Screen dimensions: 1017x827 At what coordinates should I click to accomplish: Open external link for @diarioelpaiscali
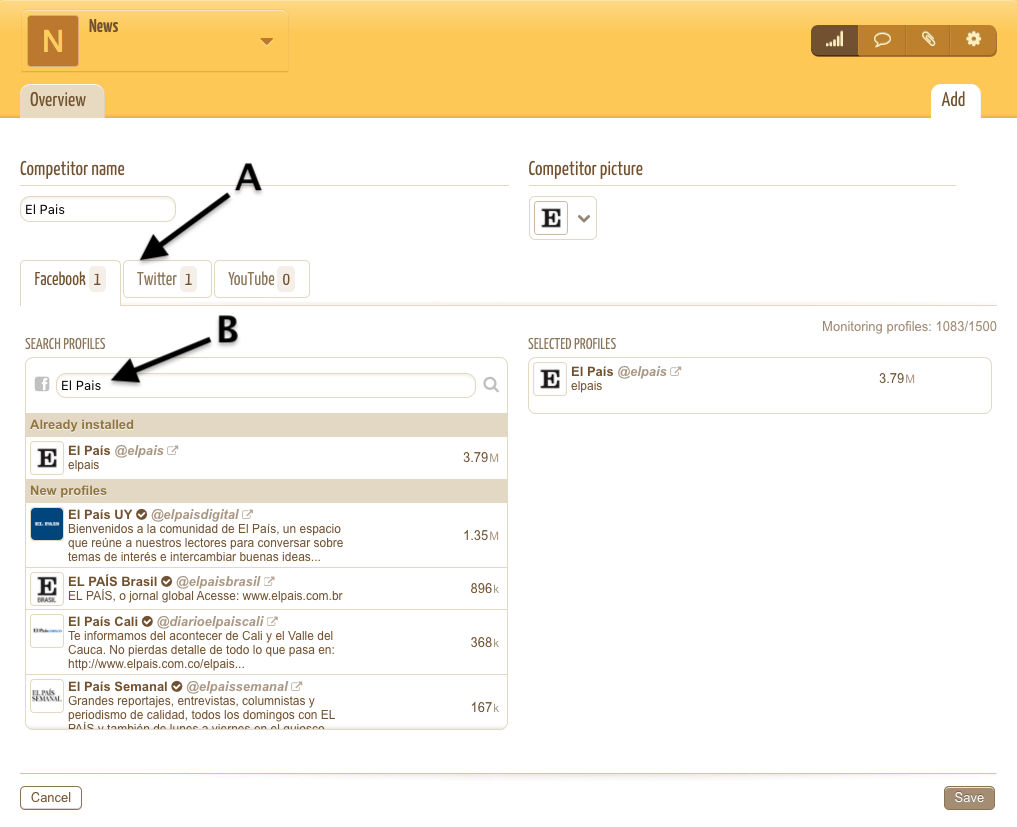click(272, 621)
